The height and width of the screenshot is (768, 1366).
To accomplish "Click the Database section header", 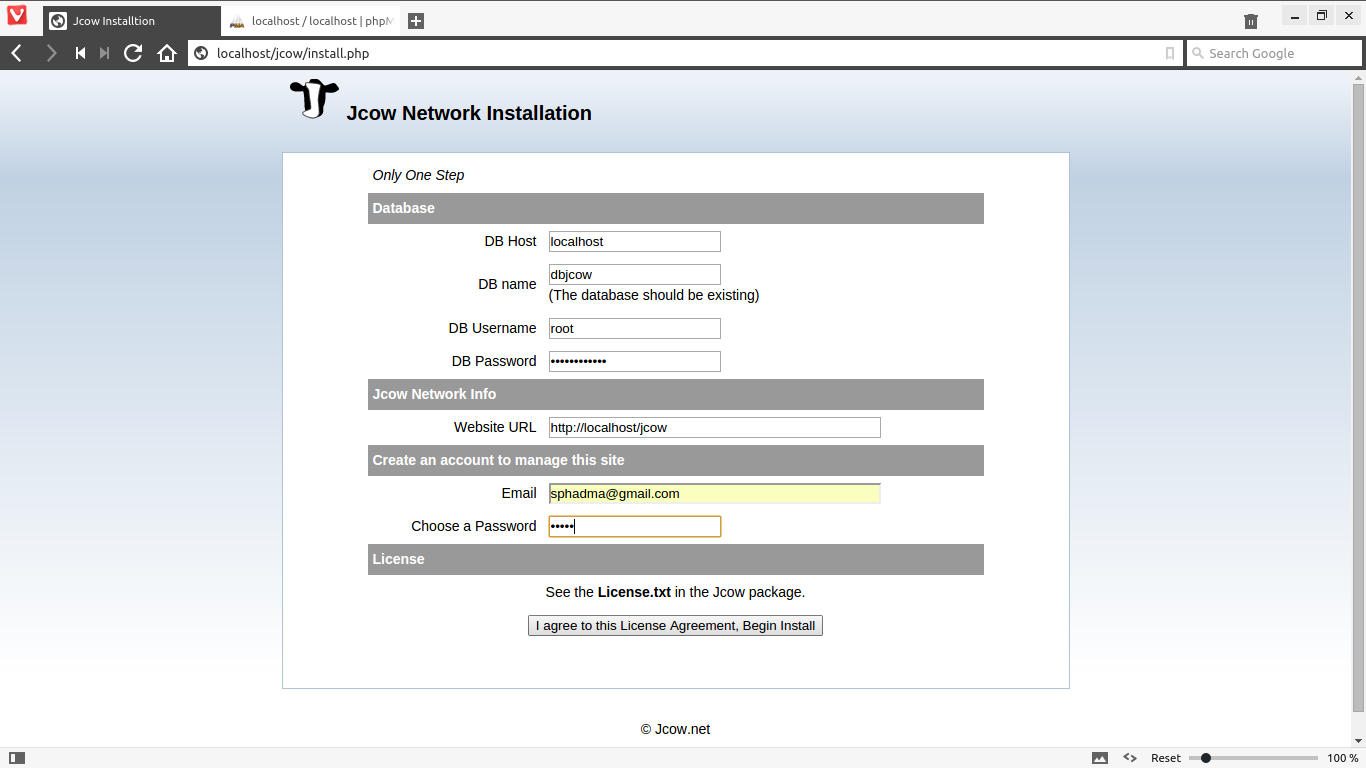I will click(x=676, y=208).
